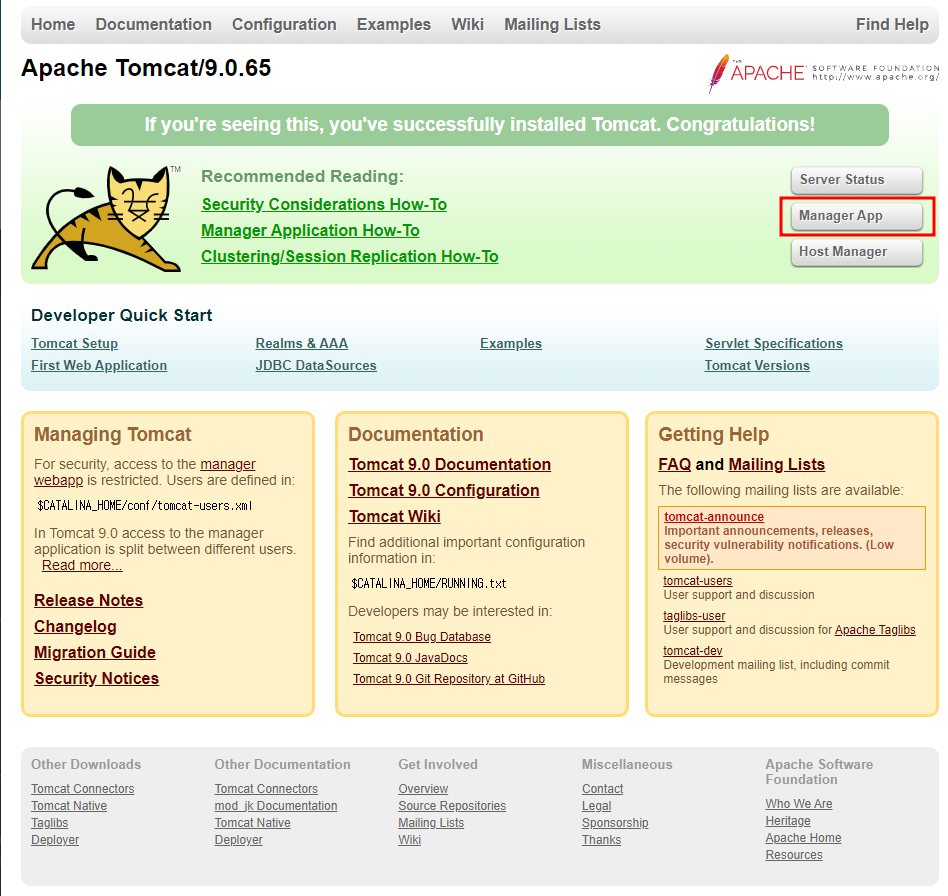Open Security Considerations How-To link
This screenshot has width=948, height=896.
[x=324, y=204]
